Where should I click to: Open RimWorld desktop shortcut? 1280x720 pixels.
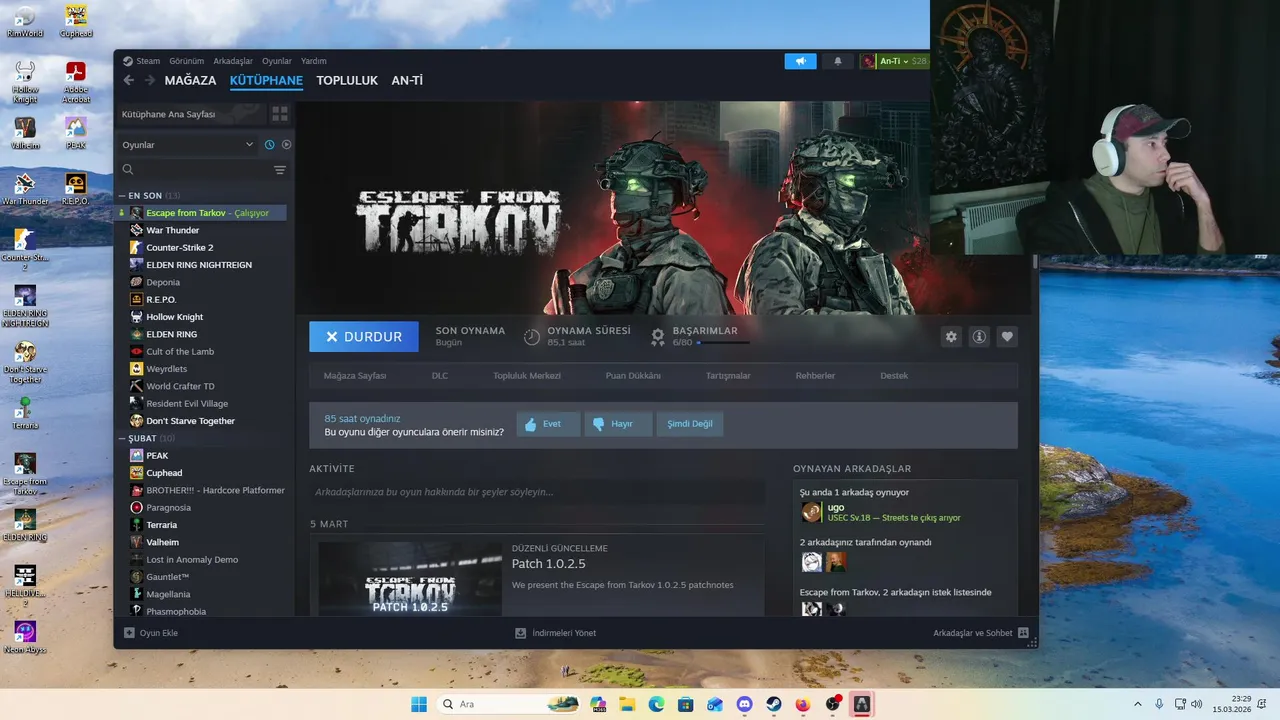click(25, 21)
